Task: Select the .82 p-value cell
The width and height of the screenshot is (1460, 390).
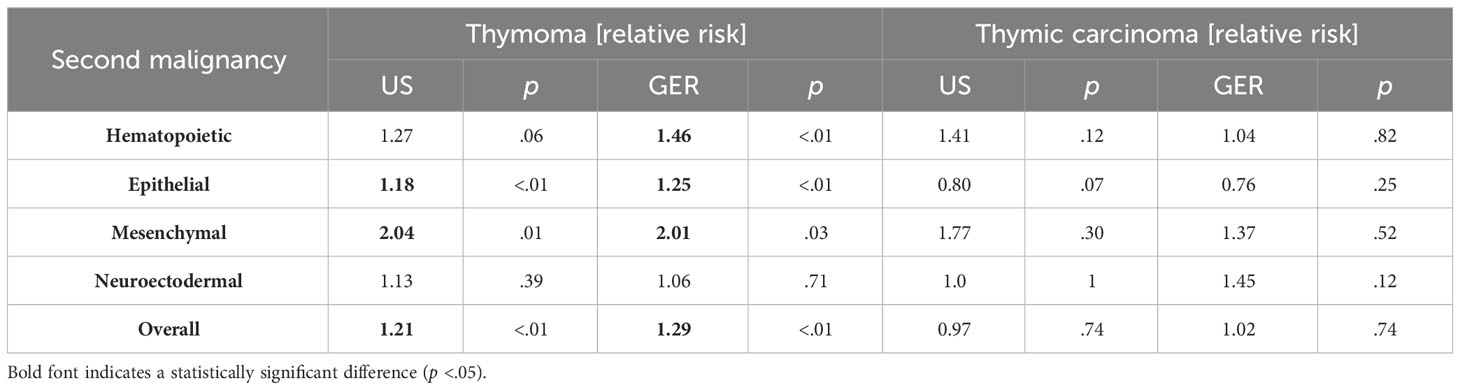Action: [1385, 136]
